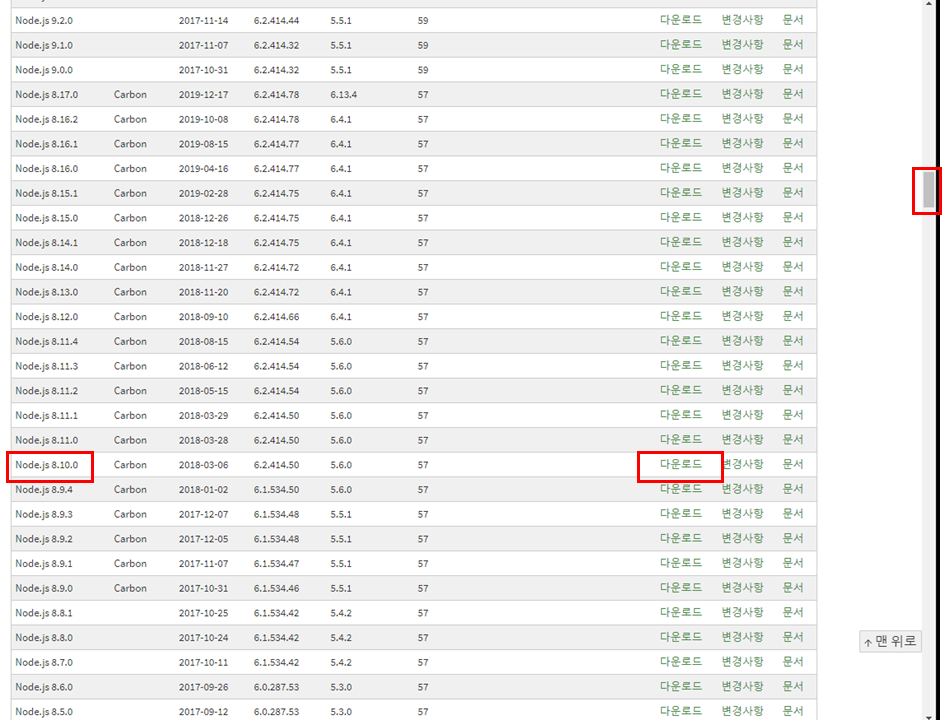This screenshot has width=942, height=720.
Task: Click the Node.js 8.8.1 version text
Action: [x=44, y=613]
